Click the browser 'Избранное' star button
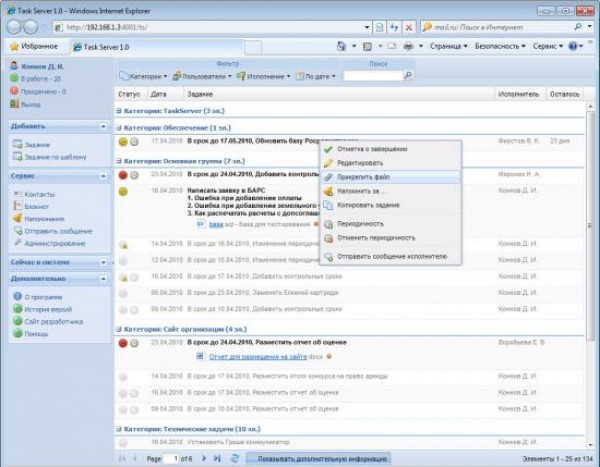This screenshot has height=467, width=600. point(34,47)
